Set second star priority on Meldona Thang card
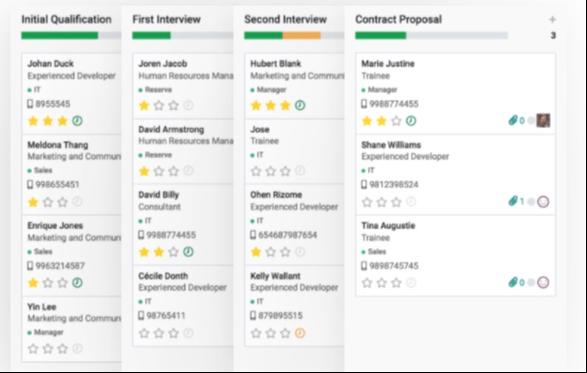Viewport: 587px width, 373px height. (x=48, y=202)
